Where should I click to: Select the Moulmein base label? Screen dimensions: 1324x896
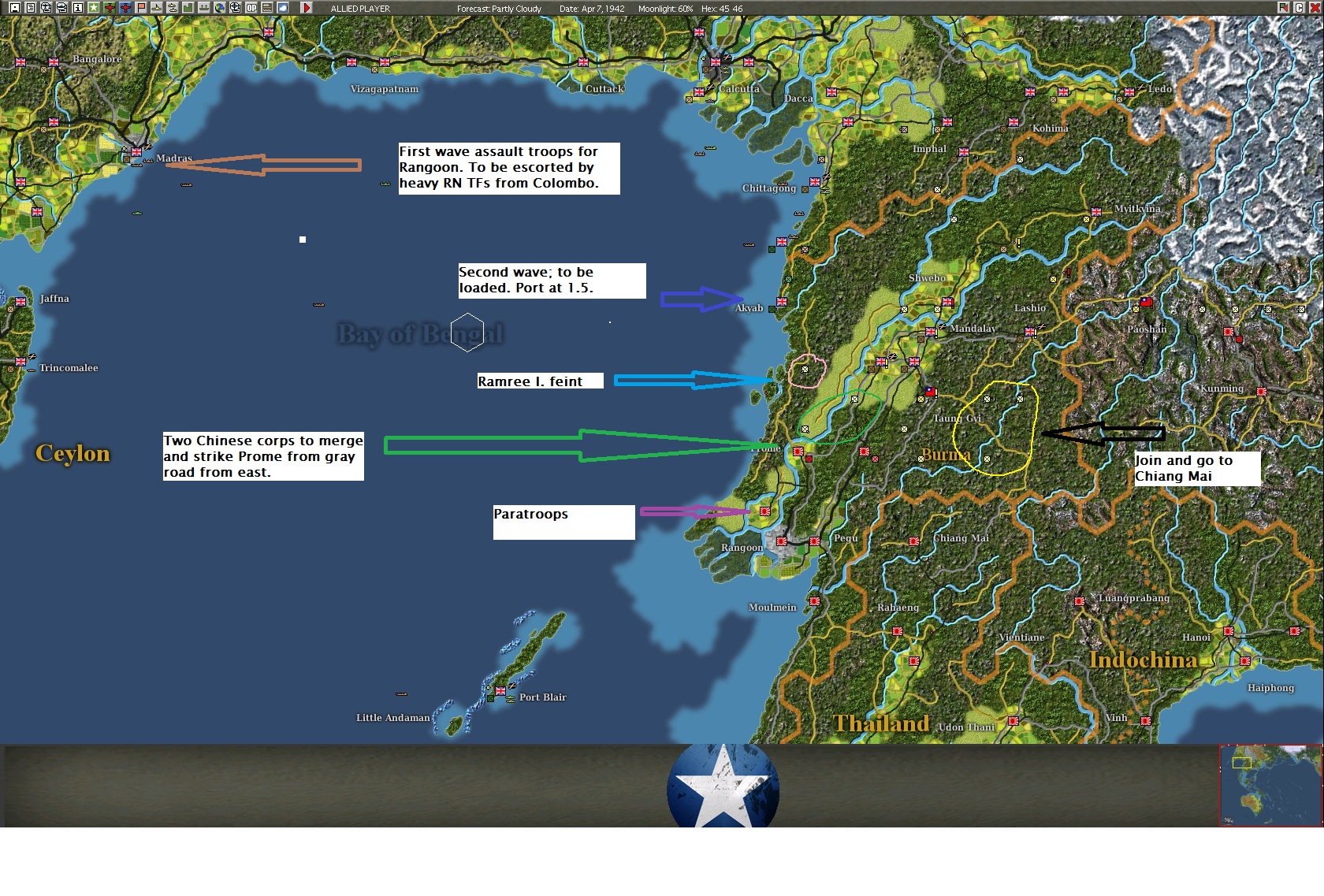tap(772, 608)
